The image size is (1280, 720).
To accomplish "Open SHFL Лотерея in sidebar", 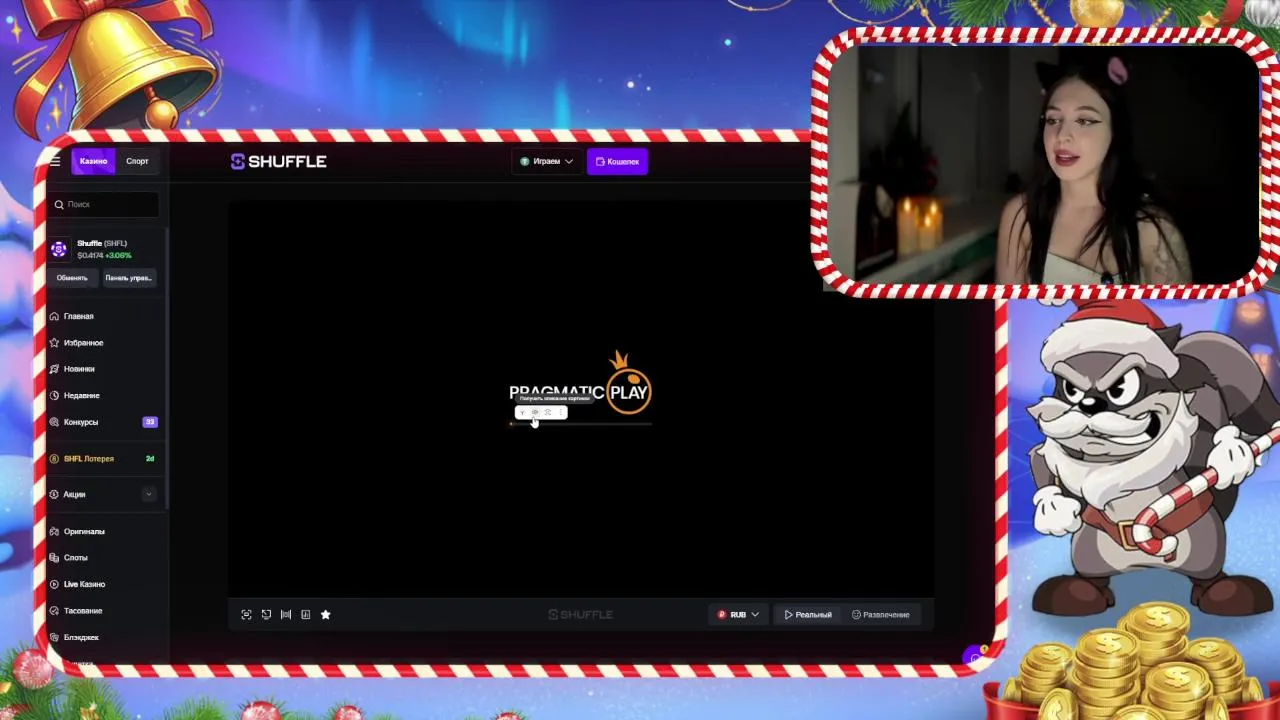I will click(89, 459).
